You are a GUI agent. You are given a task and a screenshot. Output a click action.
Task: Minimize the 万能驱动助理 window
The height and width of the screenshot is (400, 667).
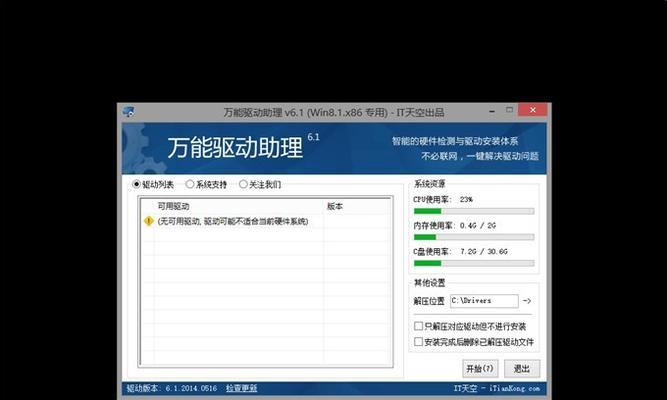pos(492,111)
